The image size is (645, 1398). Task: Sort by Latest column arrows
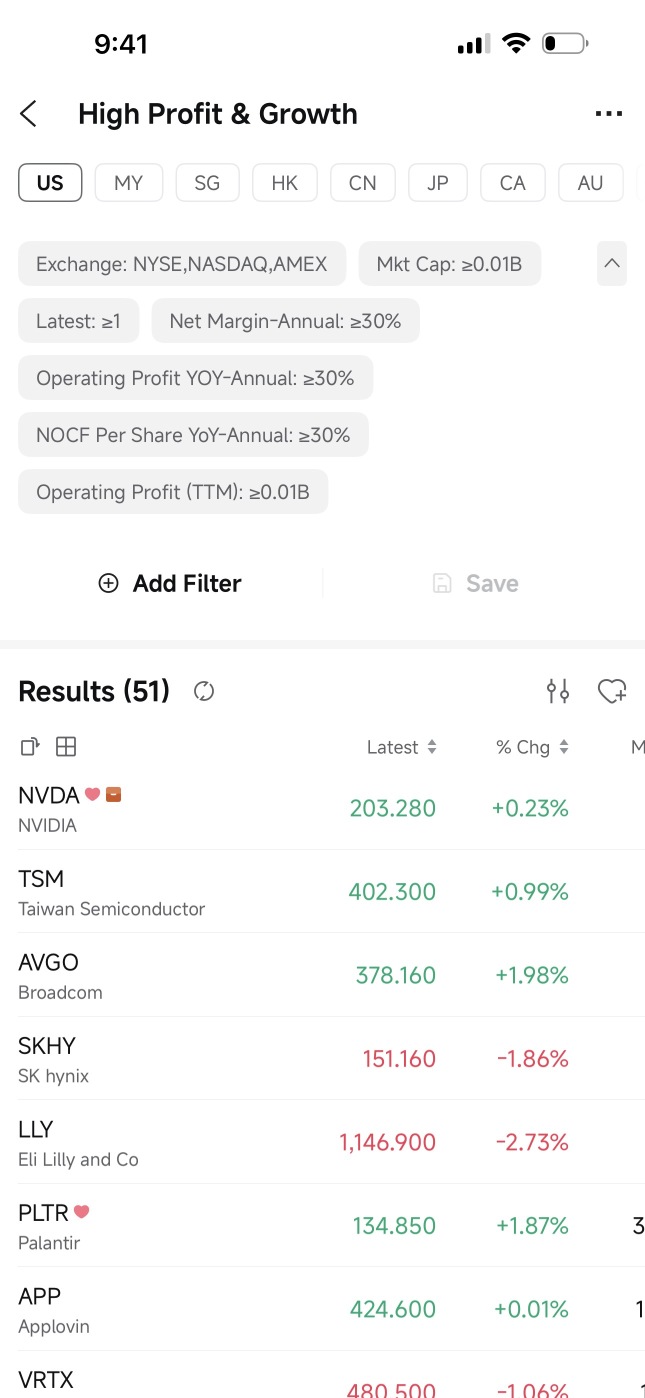pyautogui.click(x=432, y=747)
